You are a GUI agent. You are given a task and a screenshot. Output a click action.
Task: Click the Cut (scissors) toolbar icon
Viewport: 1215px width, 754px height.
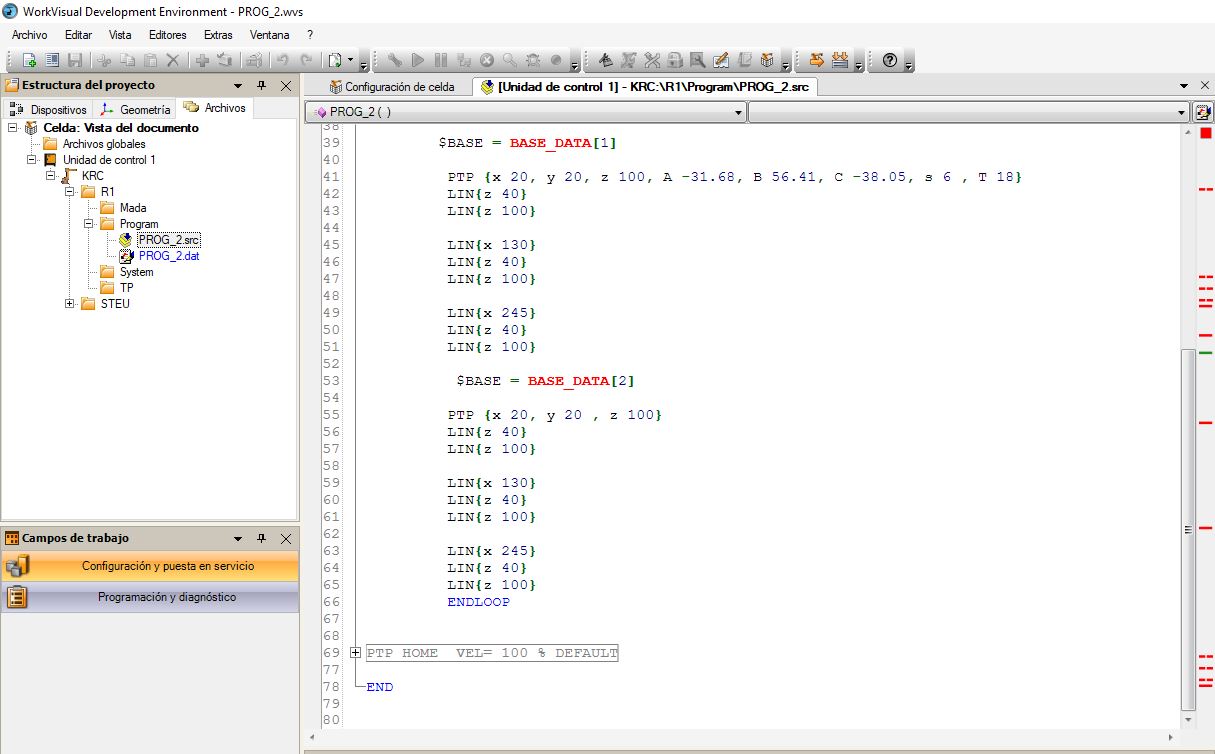[104, 61]
